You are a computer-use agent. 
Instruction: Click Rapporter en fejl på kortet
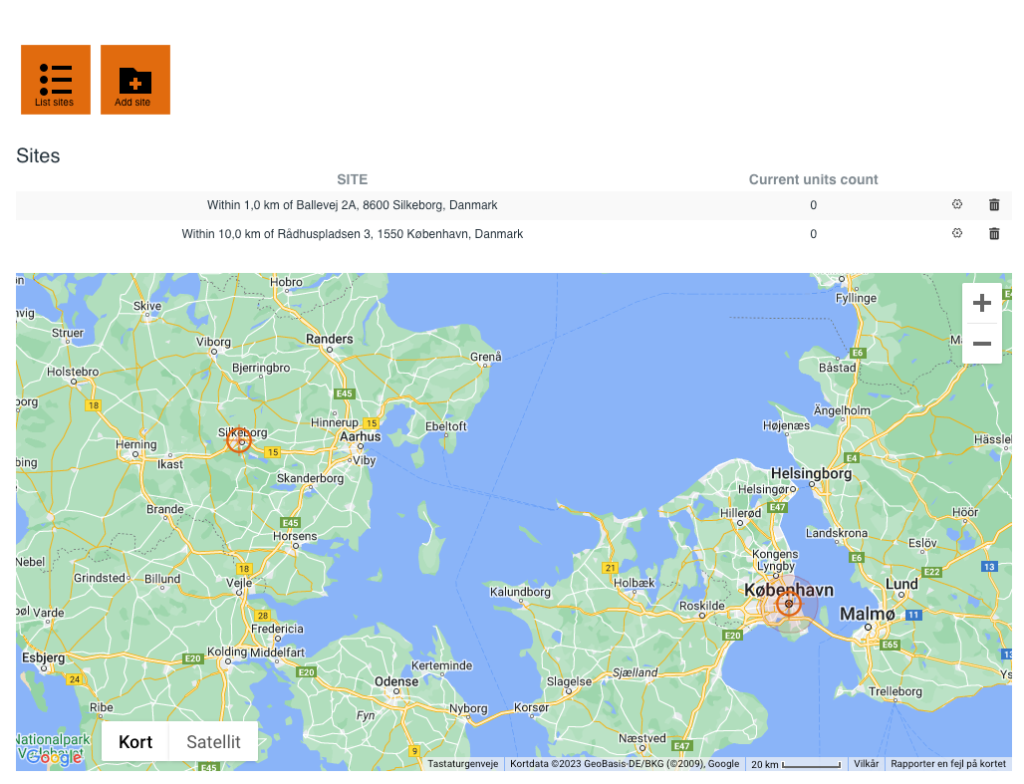pyautogui.click(x=948, y=764)
